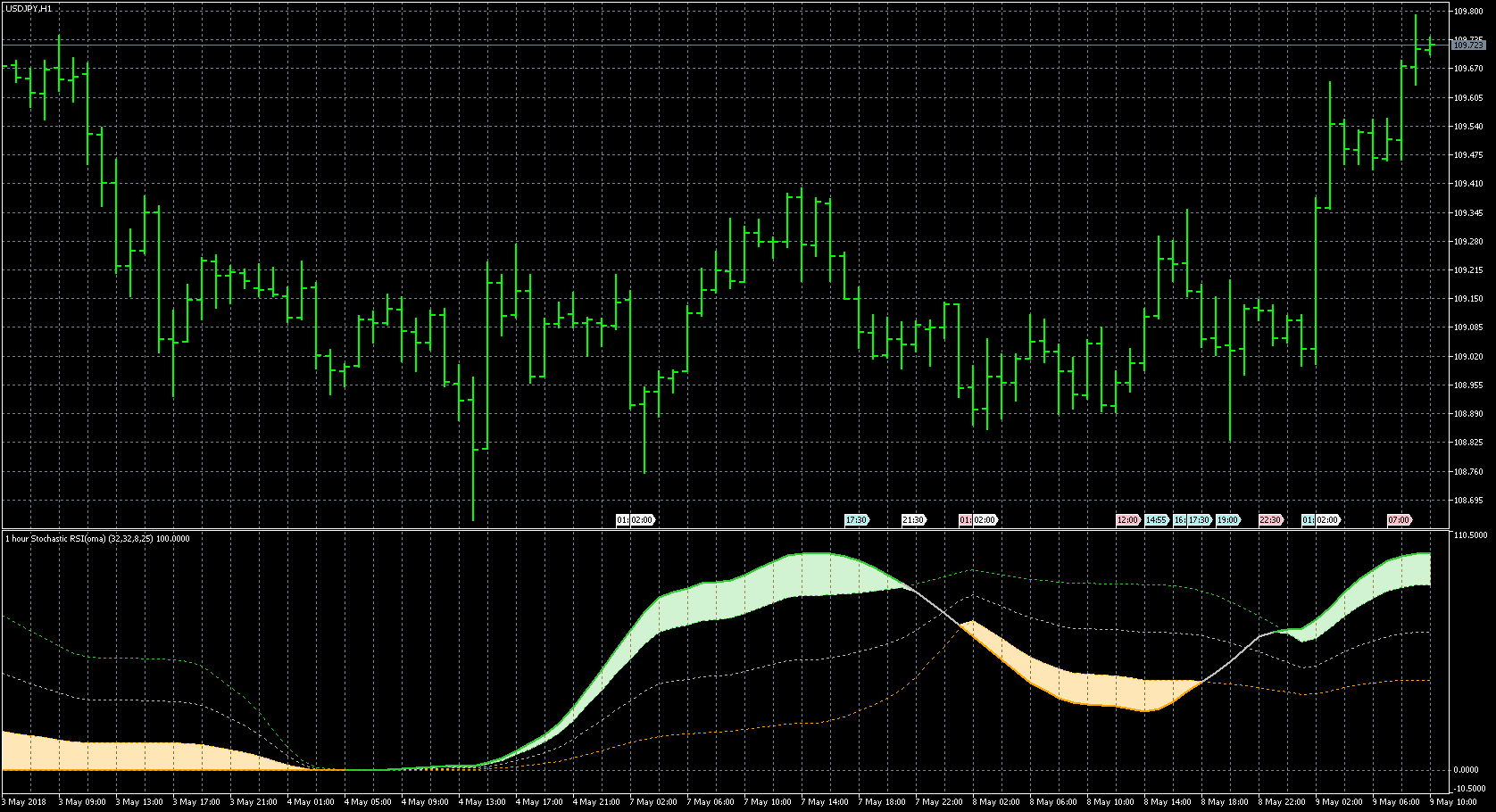Click the 110.5000 indicator scale value

coord(1470,535)
